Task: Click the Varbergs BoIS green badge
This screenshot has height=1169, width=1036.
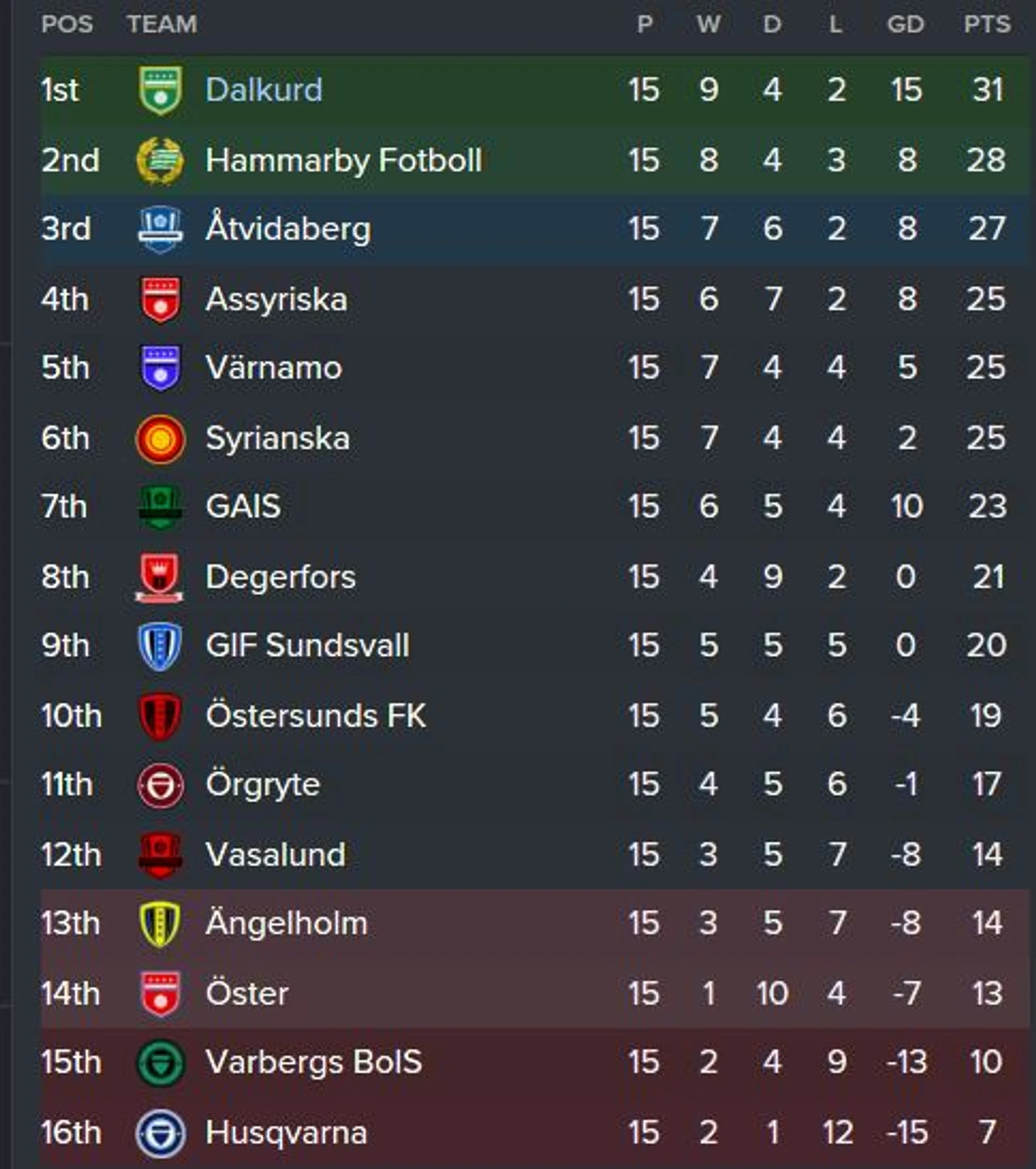Action: [160, 1063]
